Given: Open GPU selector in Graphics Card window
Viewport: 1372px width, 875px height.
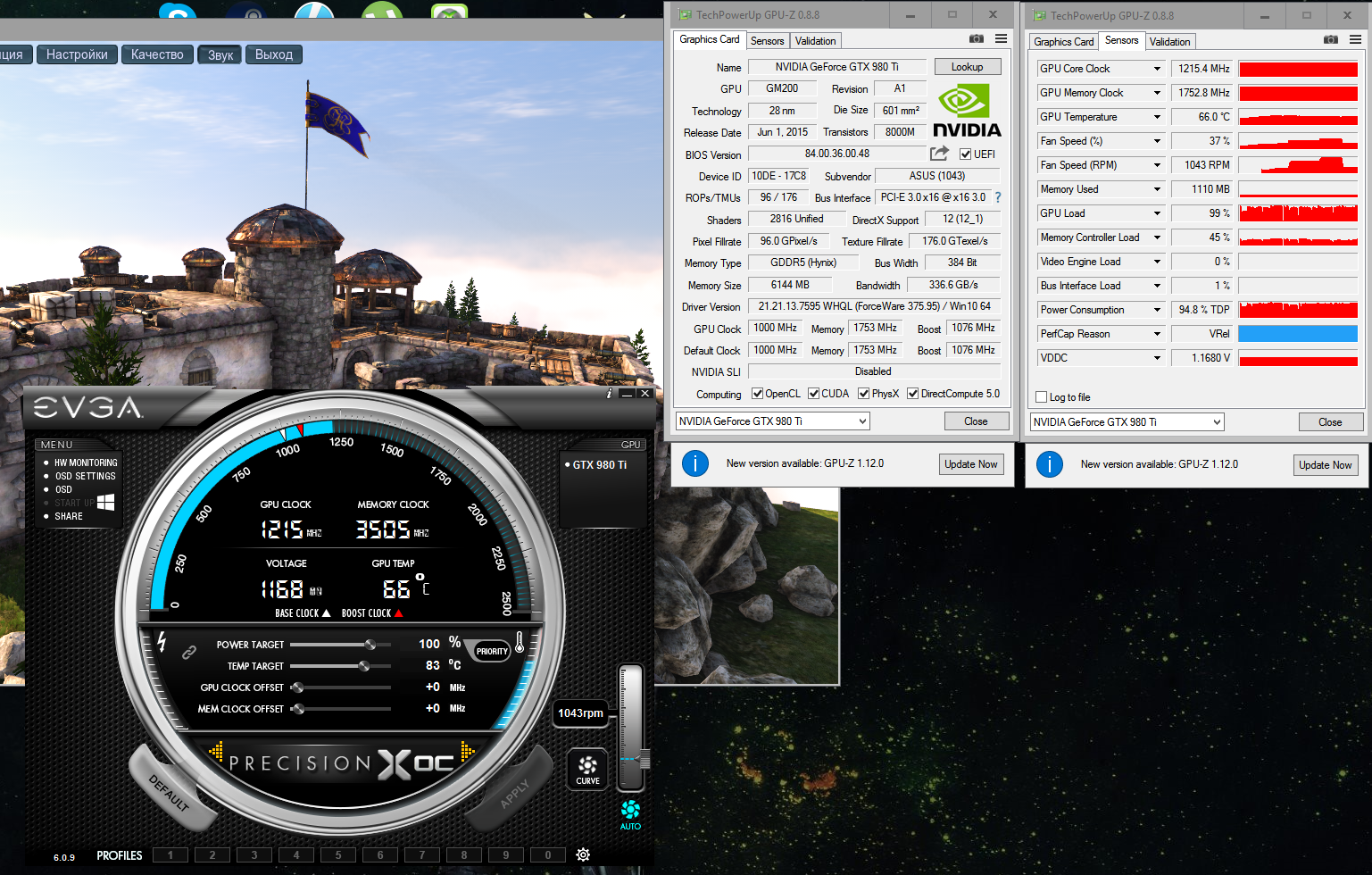Looking at the screenshot, I should coord(772,421).
